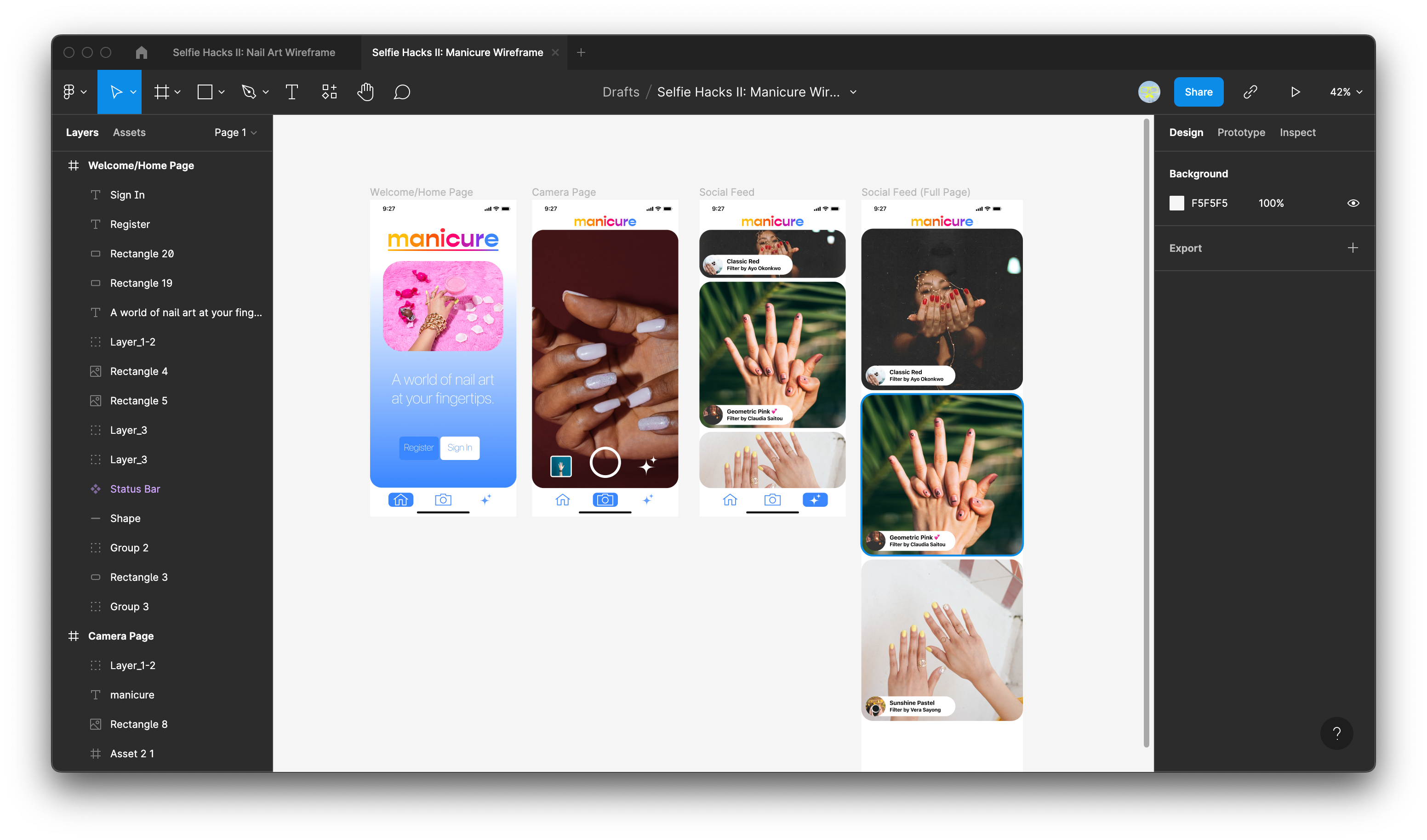Click the F5F5F5 background color swatch

1176,203
